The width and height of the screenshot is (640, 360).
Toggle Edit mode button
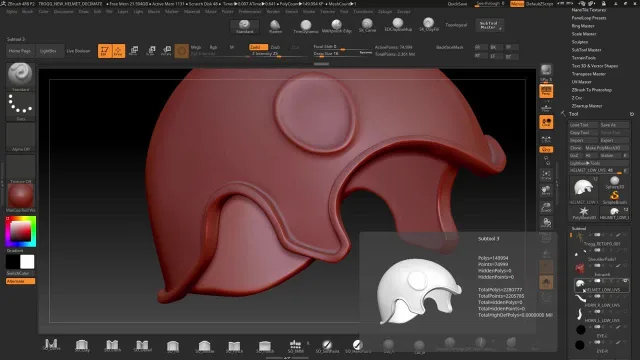[x=104, y=51]
